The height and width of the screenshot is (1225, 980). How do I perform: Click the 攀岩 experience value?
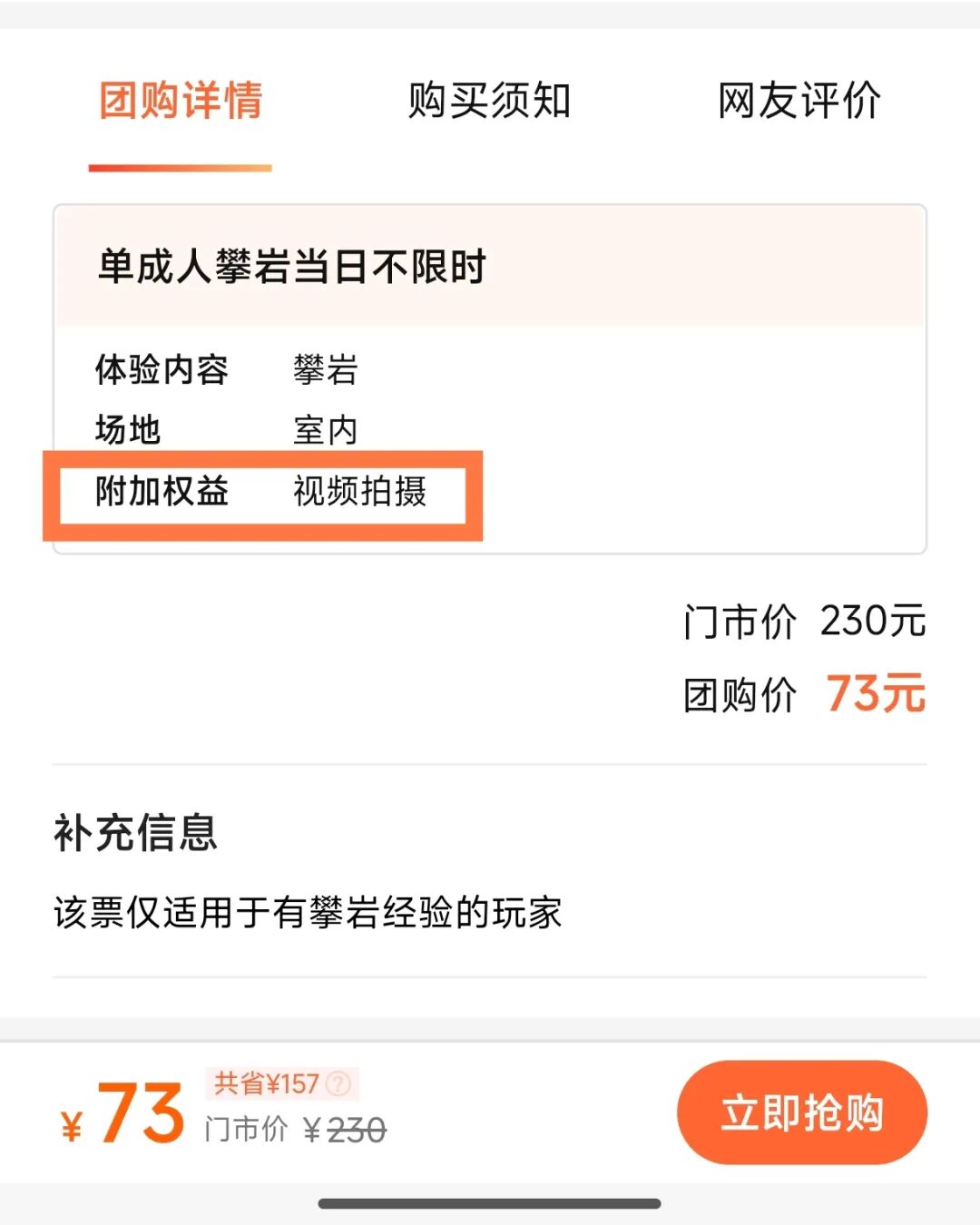click(x=325, y=369)
